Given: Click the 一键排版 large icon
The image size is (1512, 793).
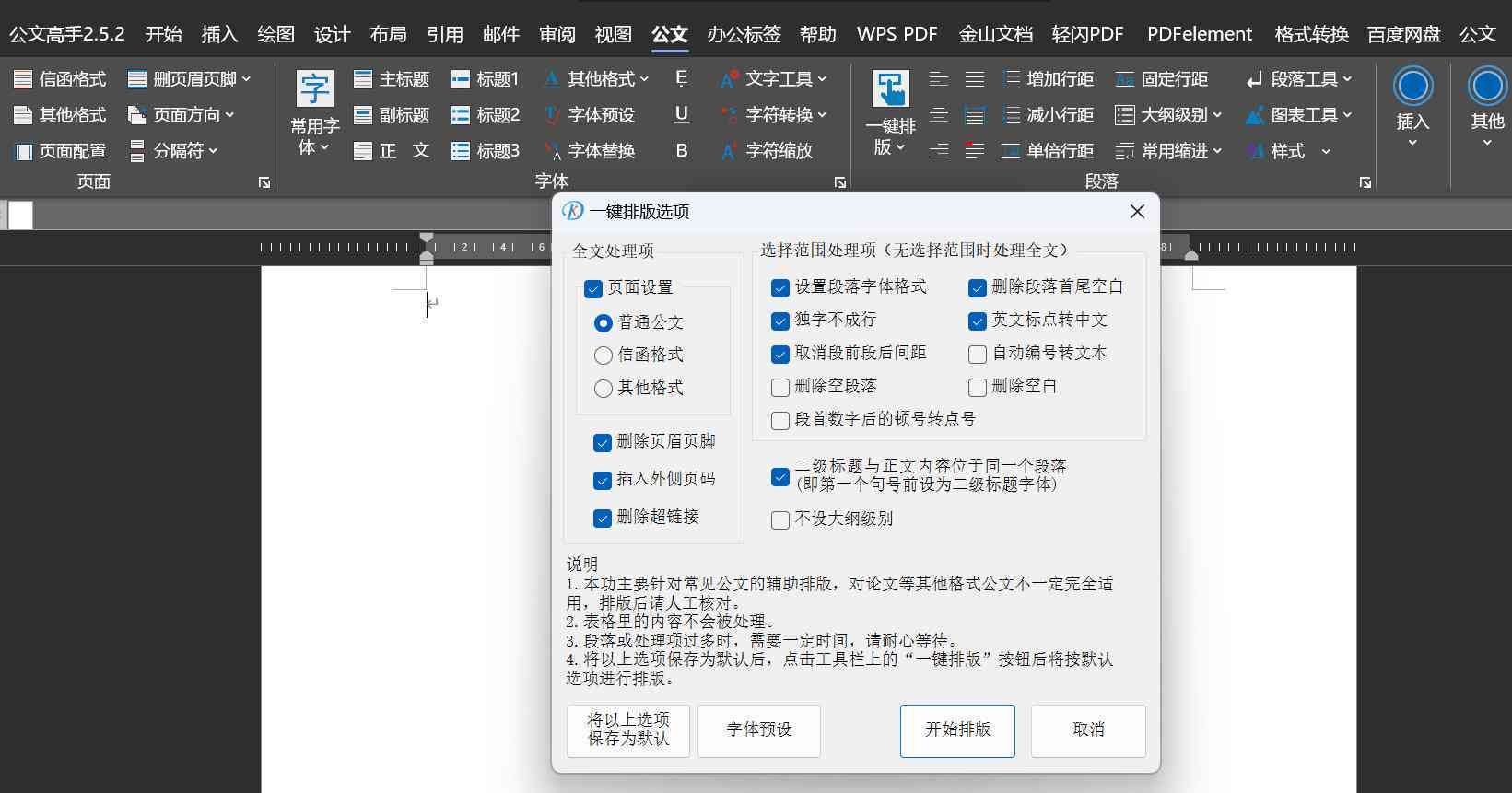Looking at the screenshot, I should [890, 89].
